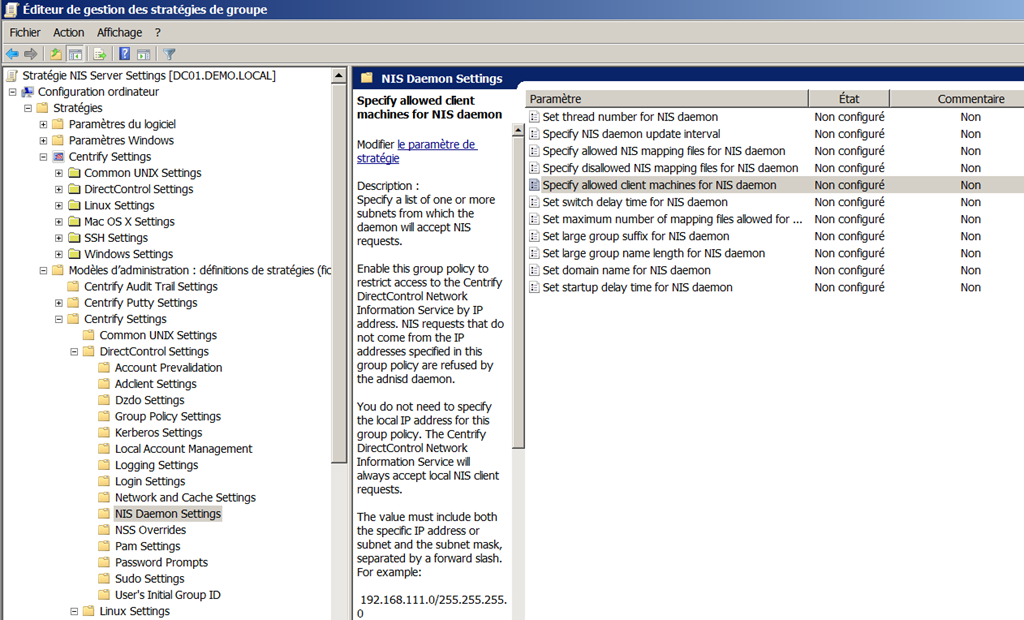Click policy icon of 'Set domain name for NIS daemon'
Viewport: 1024px width, 620px height.
click(x=534, y=270)
